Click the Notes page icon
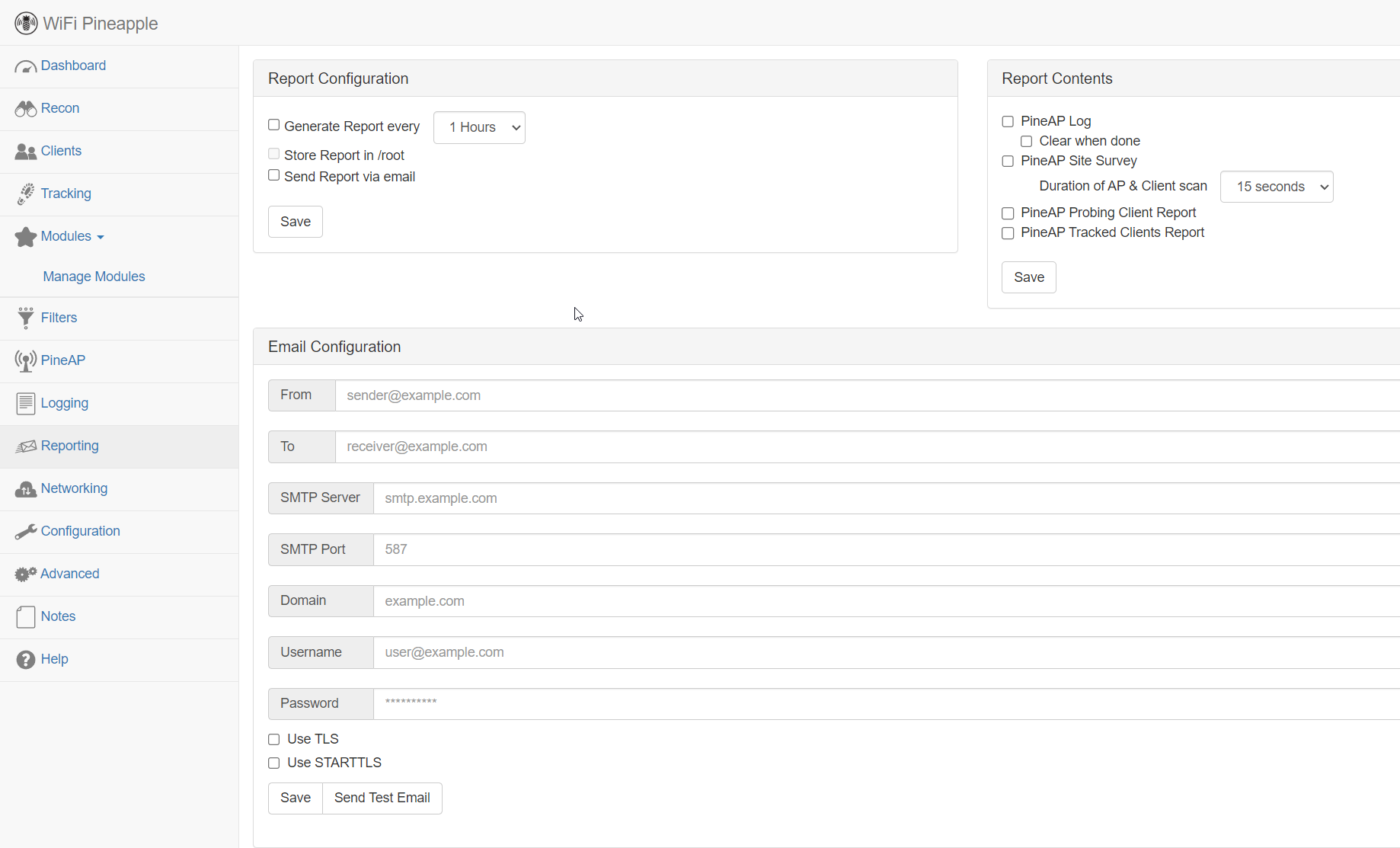This screenshot has width=1400, height=848. click(x=25, y=616)
